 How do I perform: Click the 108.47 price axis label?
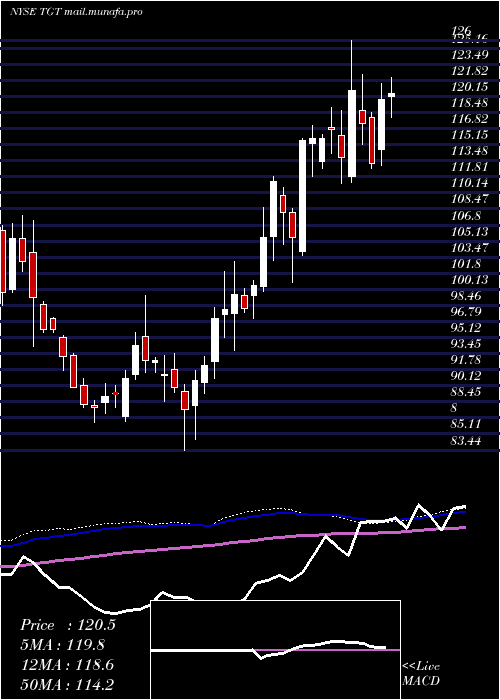[469, 200]
